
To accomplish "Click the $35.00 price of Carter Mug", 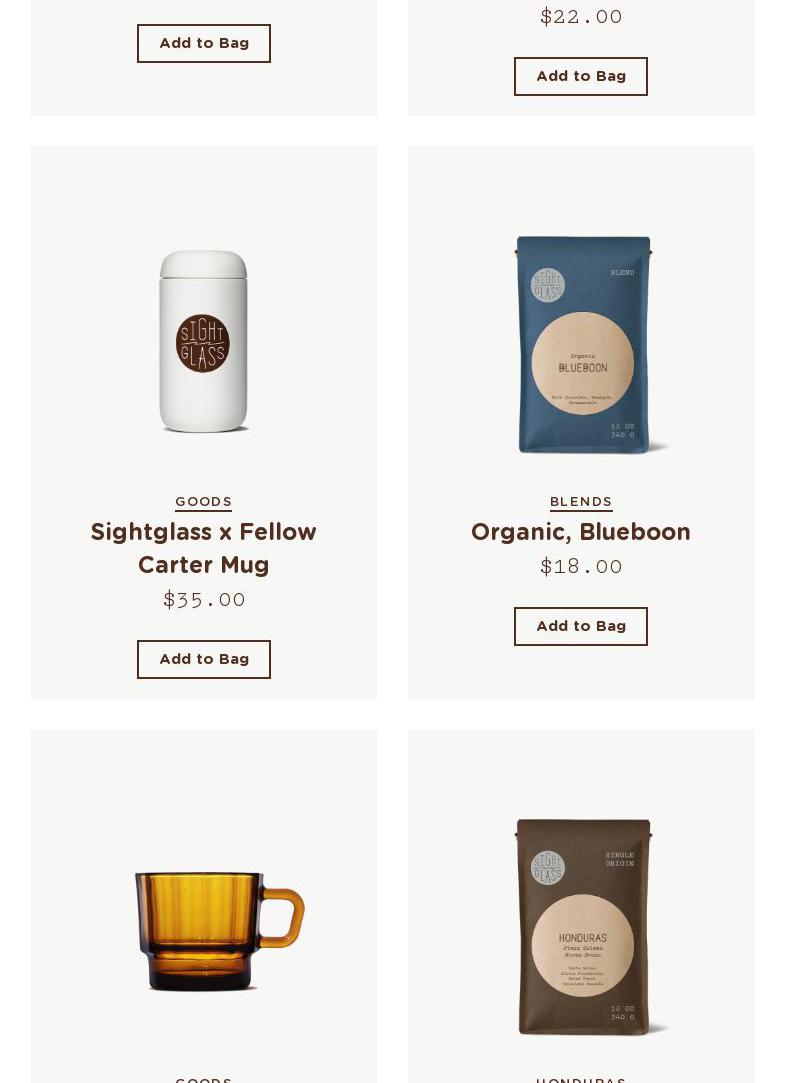I will 204,600.
